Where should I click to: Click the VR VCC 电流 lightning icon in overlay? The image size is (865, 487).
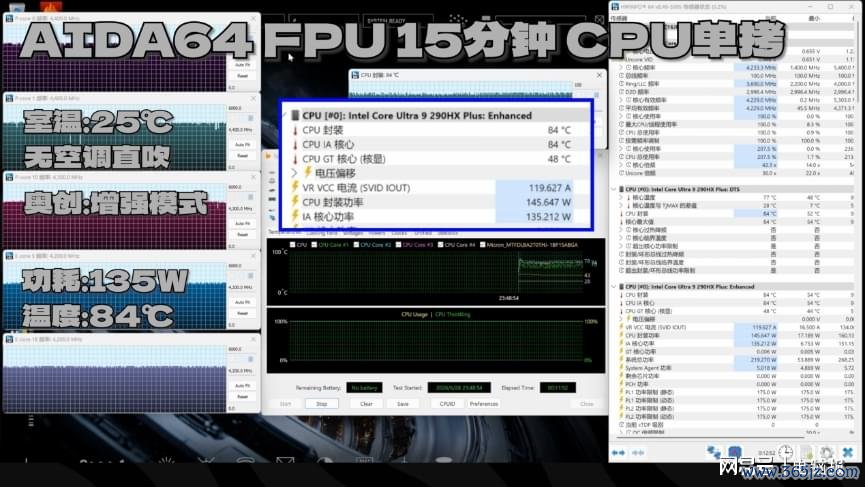295,188
